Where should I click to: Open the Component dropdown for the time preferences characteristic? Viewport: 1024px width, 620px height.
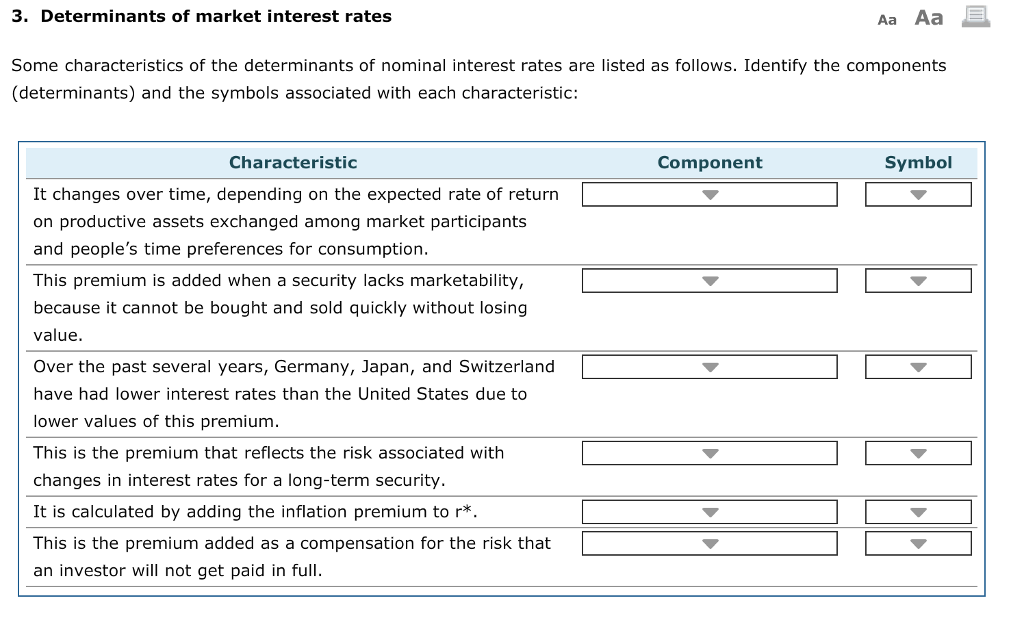(x=709, y=194)
